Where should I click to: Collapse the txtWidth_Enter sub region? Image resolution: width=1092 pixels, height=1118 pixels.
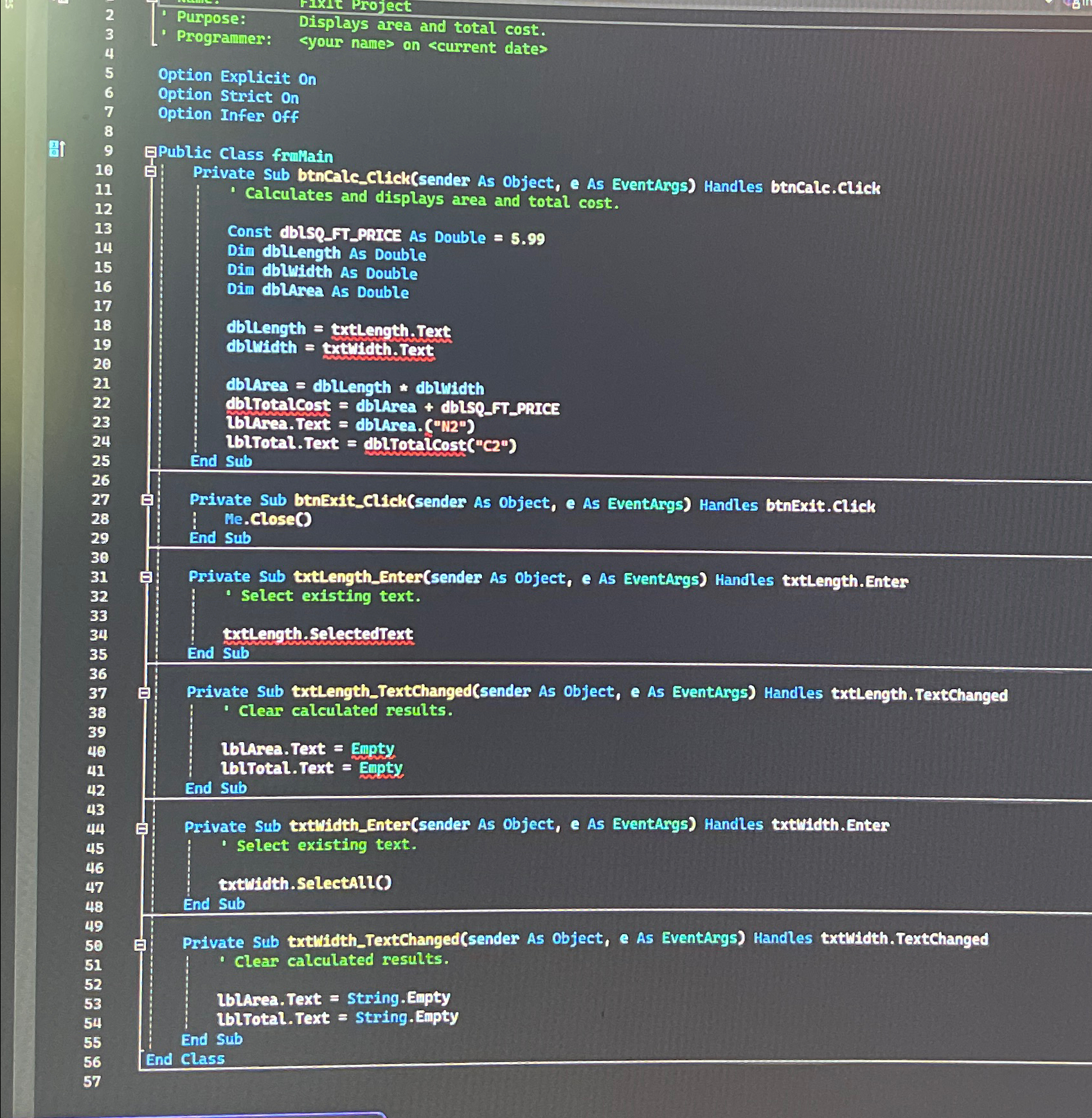[142, 828]
